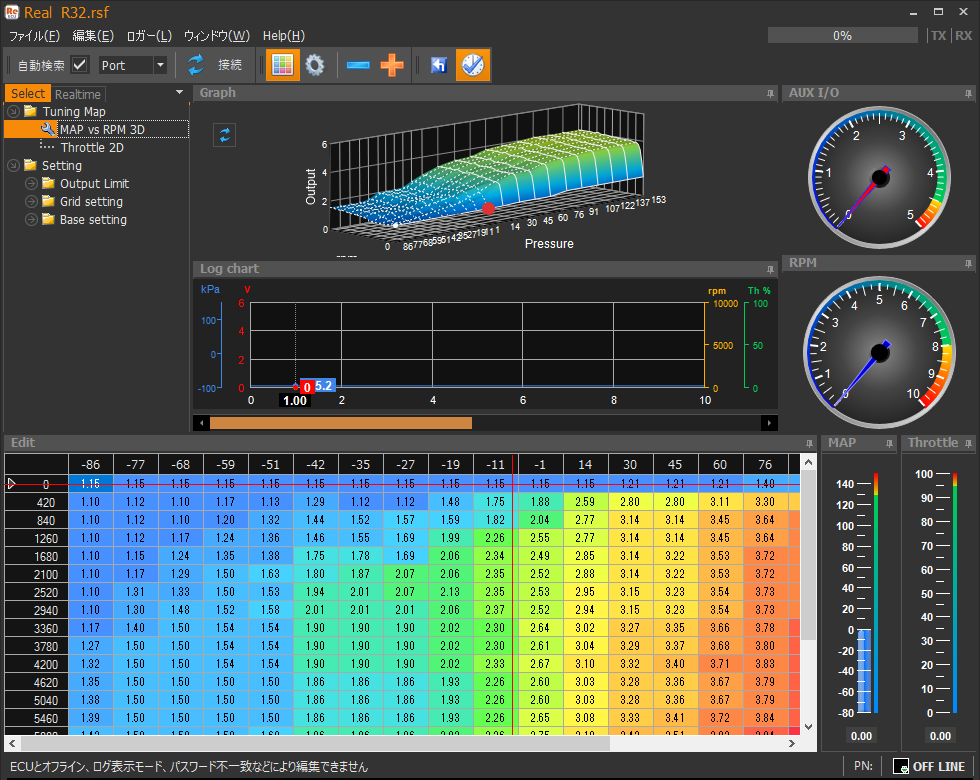980x780 pixels.
Task: Pin the Graph panel
Action: pos(770,94)
